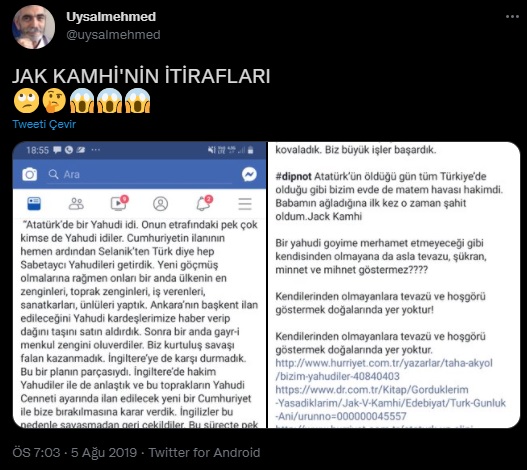Open the right screenshot image with dipnot text
527x470 pixels.
tap(394, 285)
